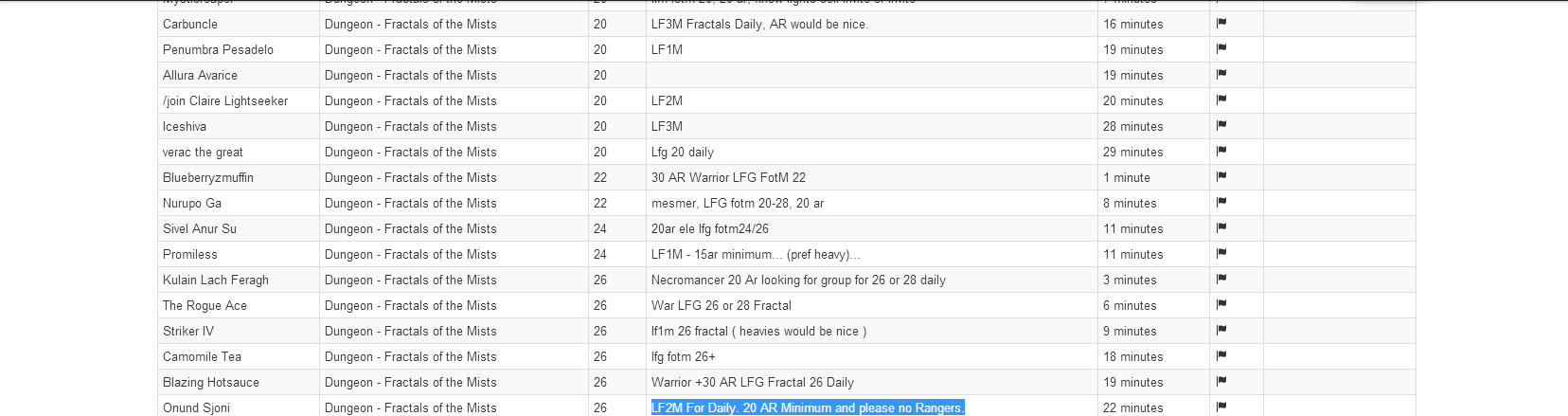Screen dimensions: 1568x416
Task: Flag the Carbuncle listing
Action: point(1221,23)
